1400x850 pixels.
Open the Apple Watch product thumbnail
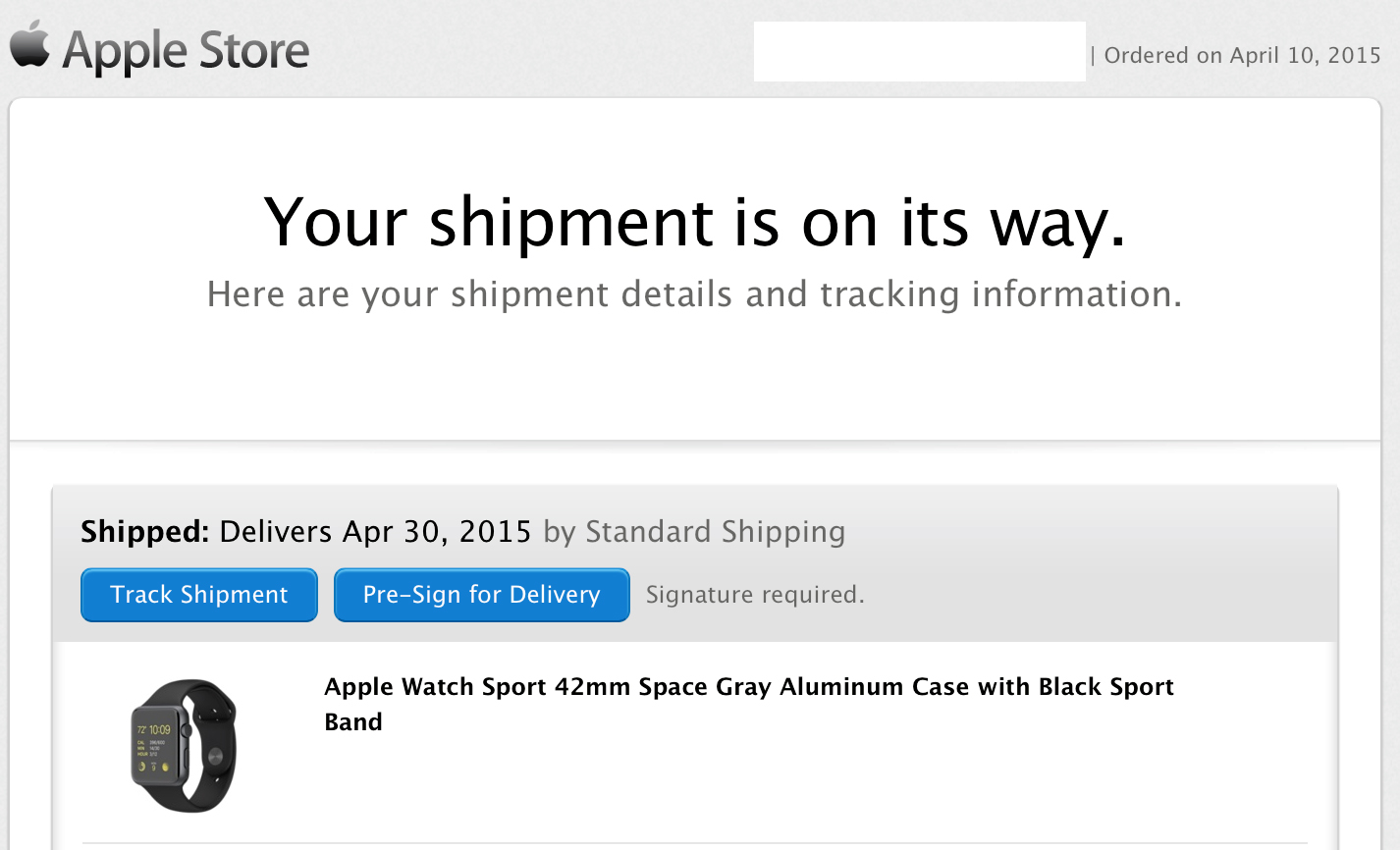(x=185, y=745)
